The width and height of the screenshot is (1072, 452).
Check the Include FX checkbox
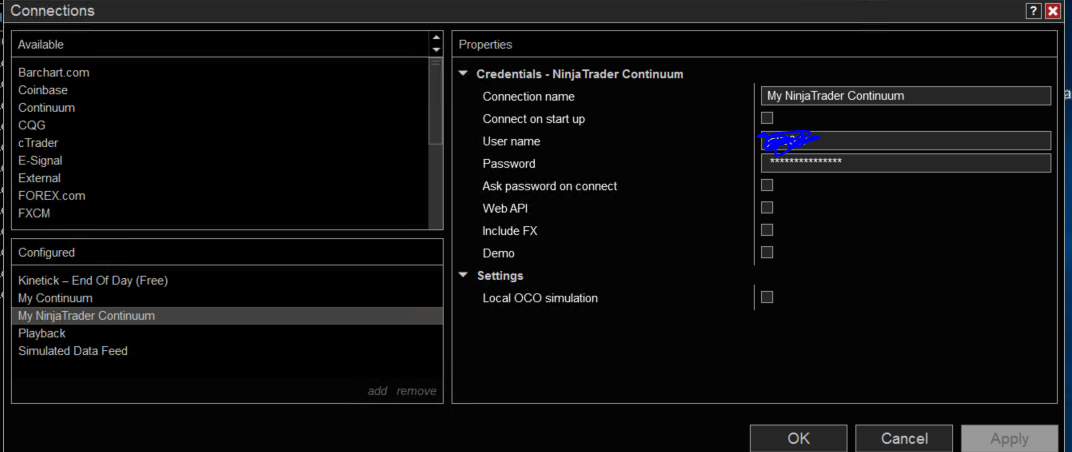tap(767, 230)
